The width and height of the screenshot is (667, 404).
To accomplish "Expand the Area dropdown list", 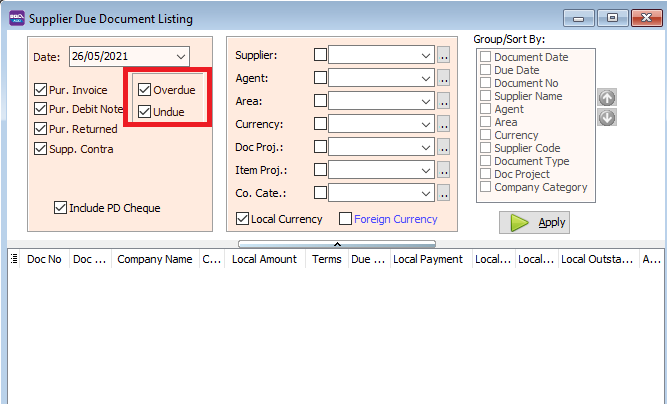I will [x=425, y=101].
